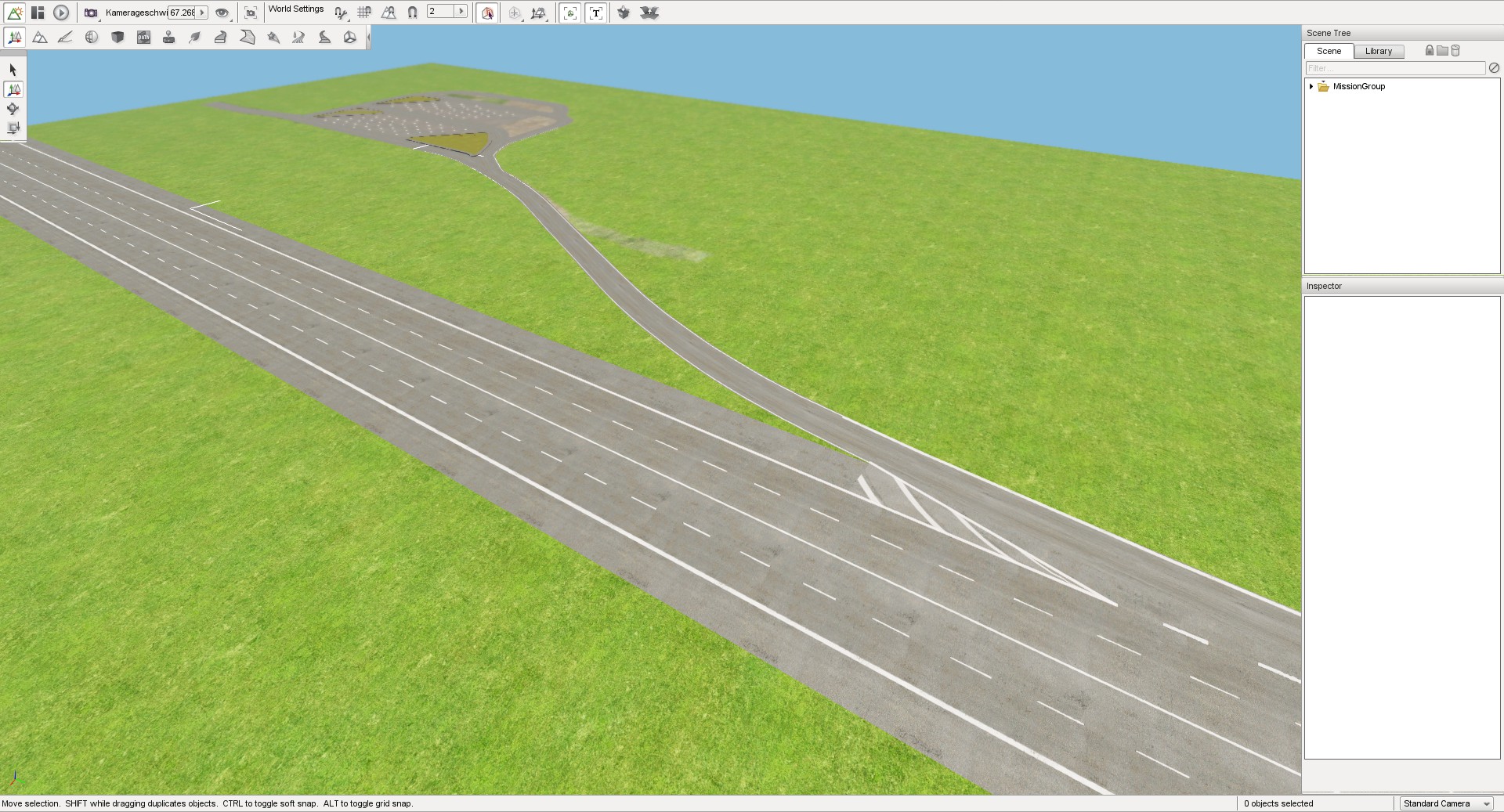Select the Mesh Road Editor
The width and height of the screenshot is (1504, 812).
coord(221,38)
